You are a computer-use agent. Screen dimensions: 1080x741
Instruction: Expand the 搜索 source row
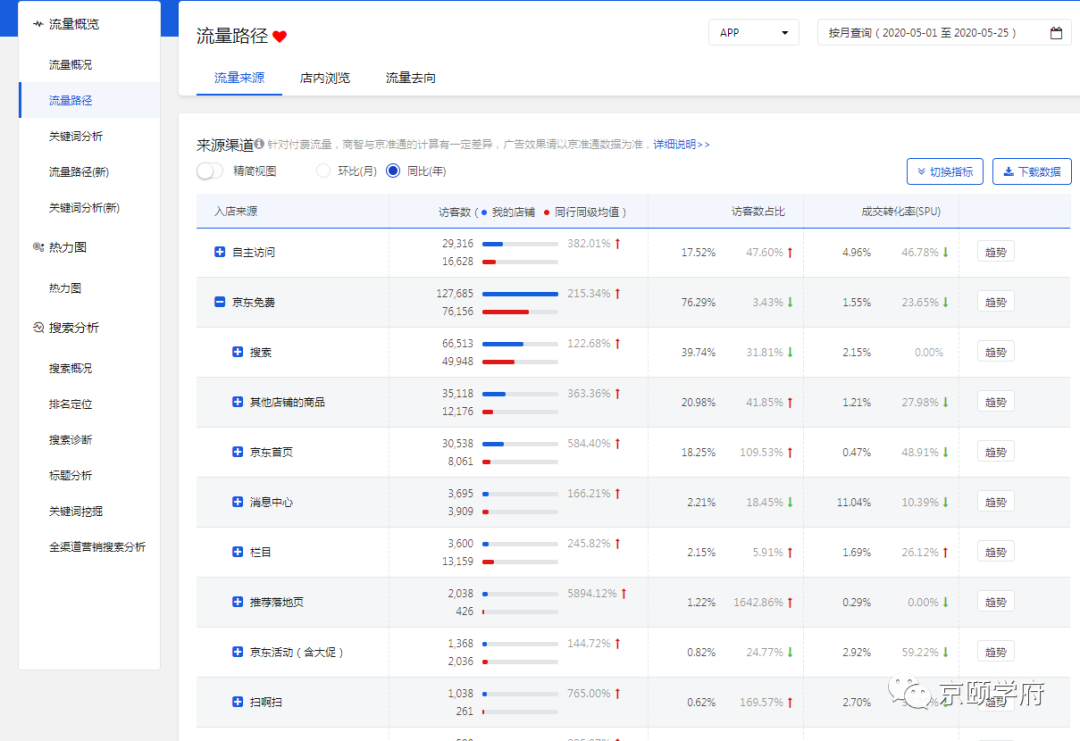click(x=238, y=352)
